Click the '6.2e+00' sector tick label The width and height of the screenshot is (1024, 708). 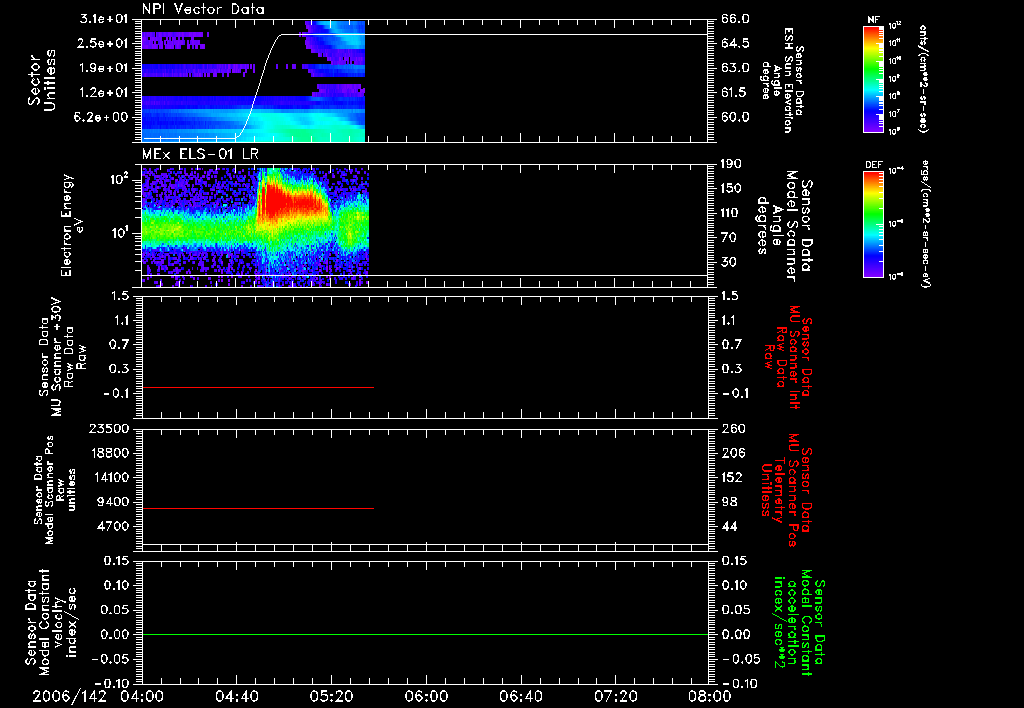[x=103, y=118]
